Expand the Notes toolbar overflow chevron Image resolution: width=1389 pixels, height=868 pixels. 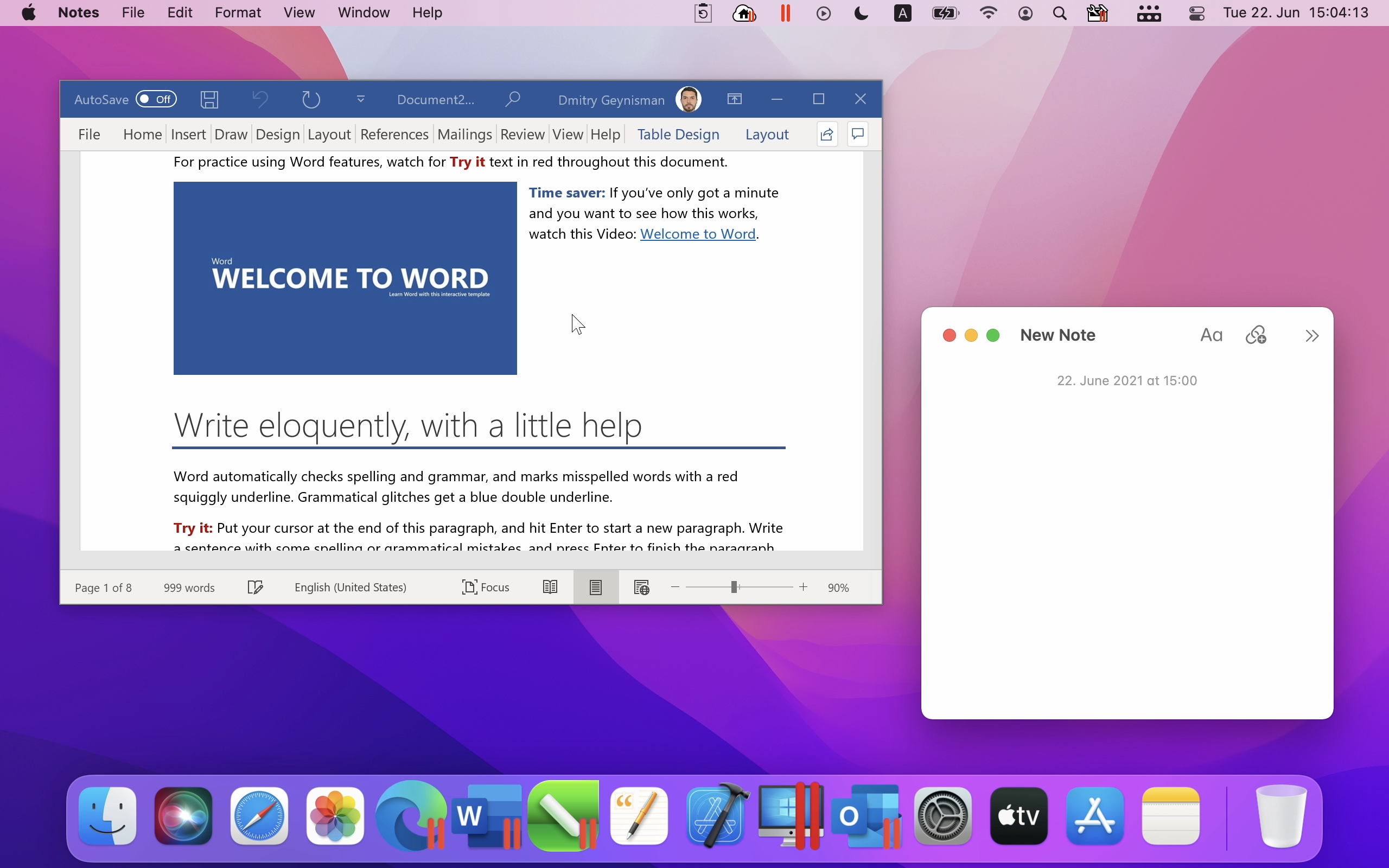point(1311,335)
